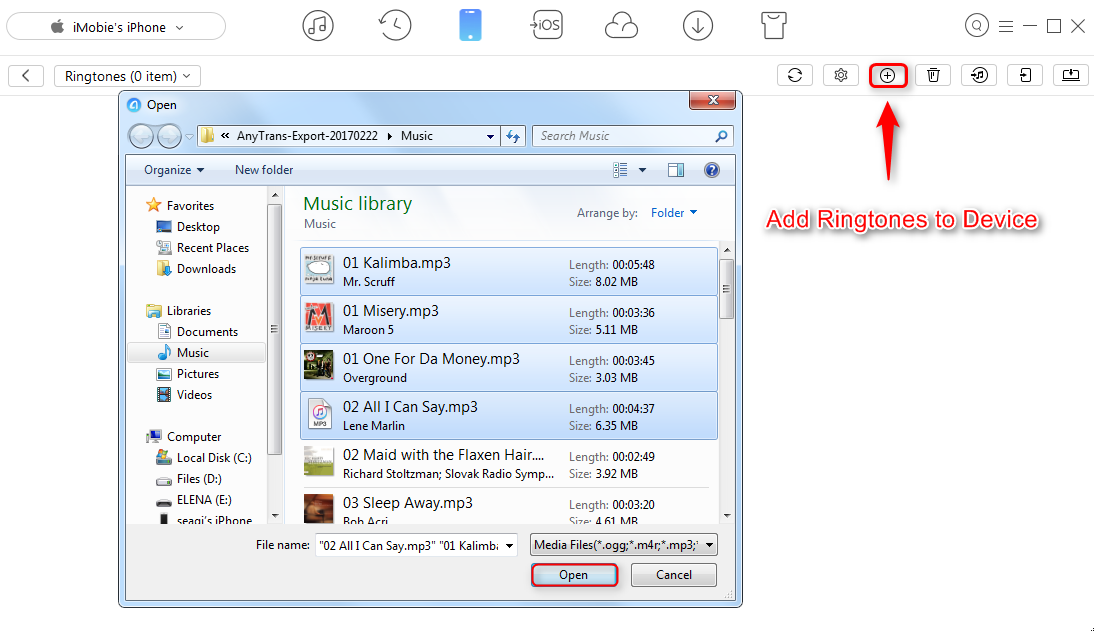Expand the address path dropdown arrow
This screenshot has width=1094, height=631.
(490, 137)
